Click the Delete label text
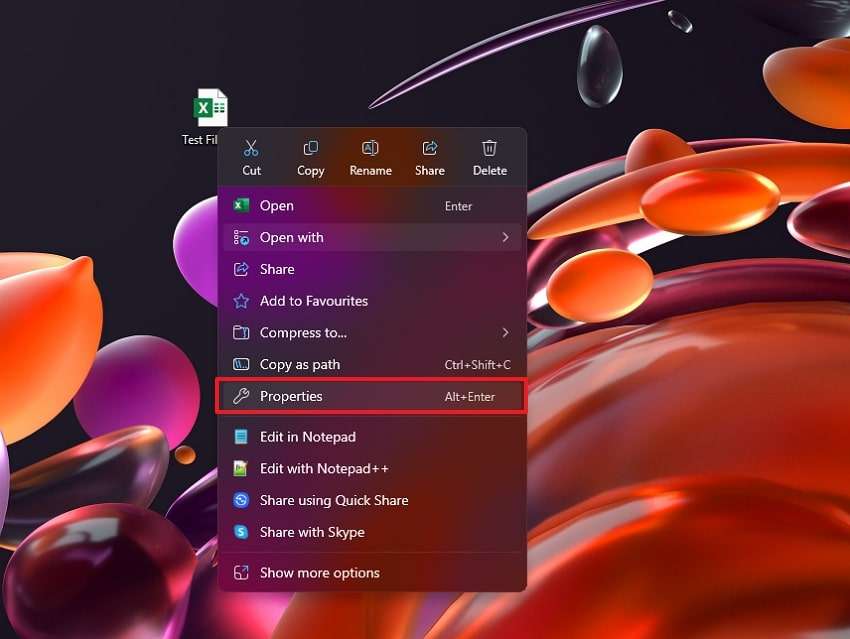 coord(490,170)
